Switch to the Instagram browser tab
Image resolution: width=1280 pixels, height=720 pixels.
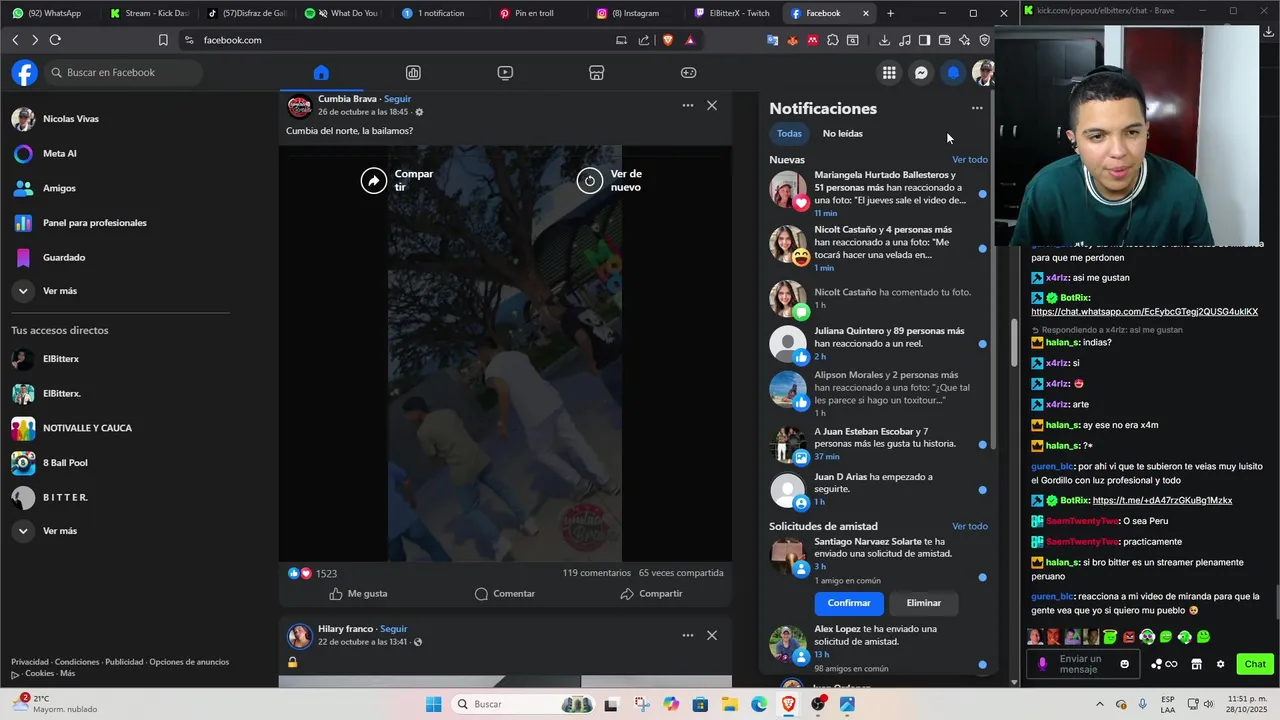[x=636, y=13]
